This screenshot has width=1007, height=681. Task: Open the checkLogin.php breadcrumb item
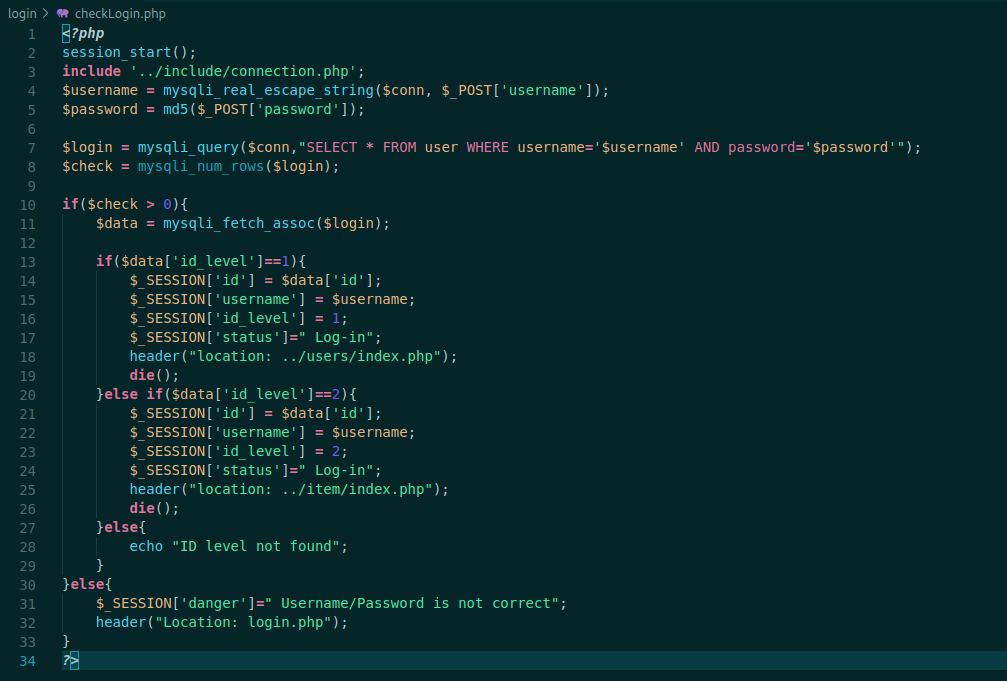coord(120,13)
